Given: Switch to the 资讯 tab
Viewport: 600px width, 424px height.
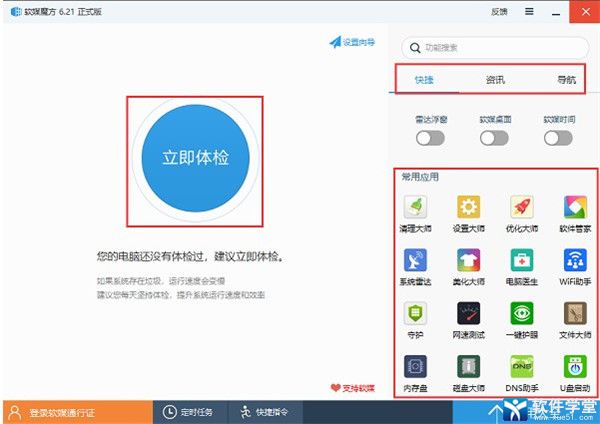Looking at the screenshot, I should tap(495, 80).
